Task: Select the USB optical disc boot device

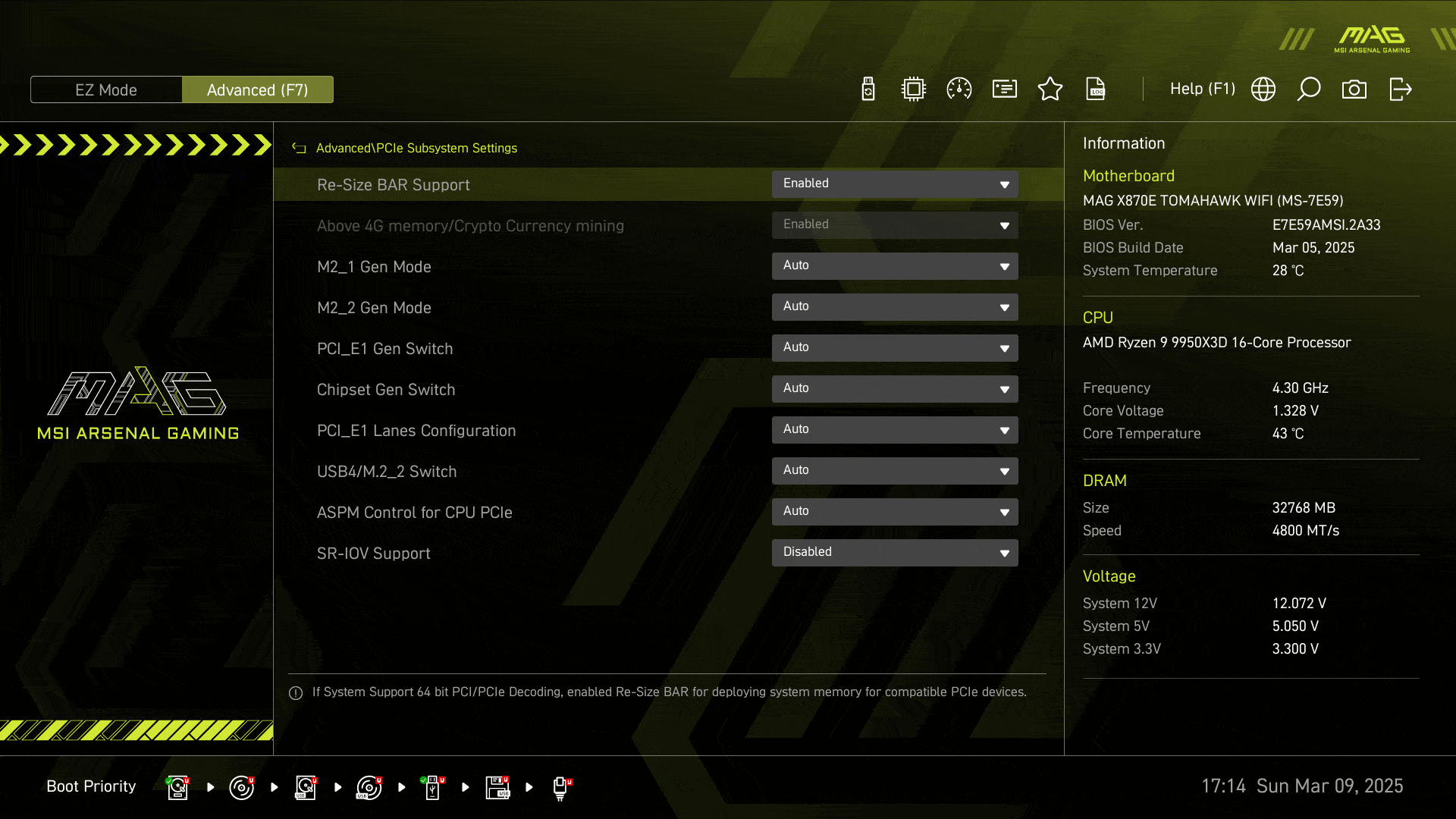Action: pyautogui.click(x=369, y=788)
